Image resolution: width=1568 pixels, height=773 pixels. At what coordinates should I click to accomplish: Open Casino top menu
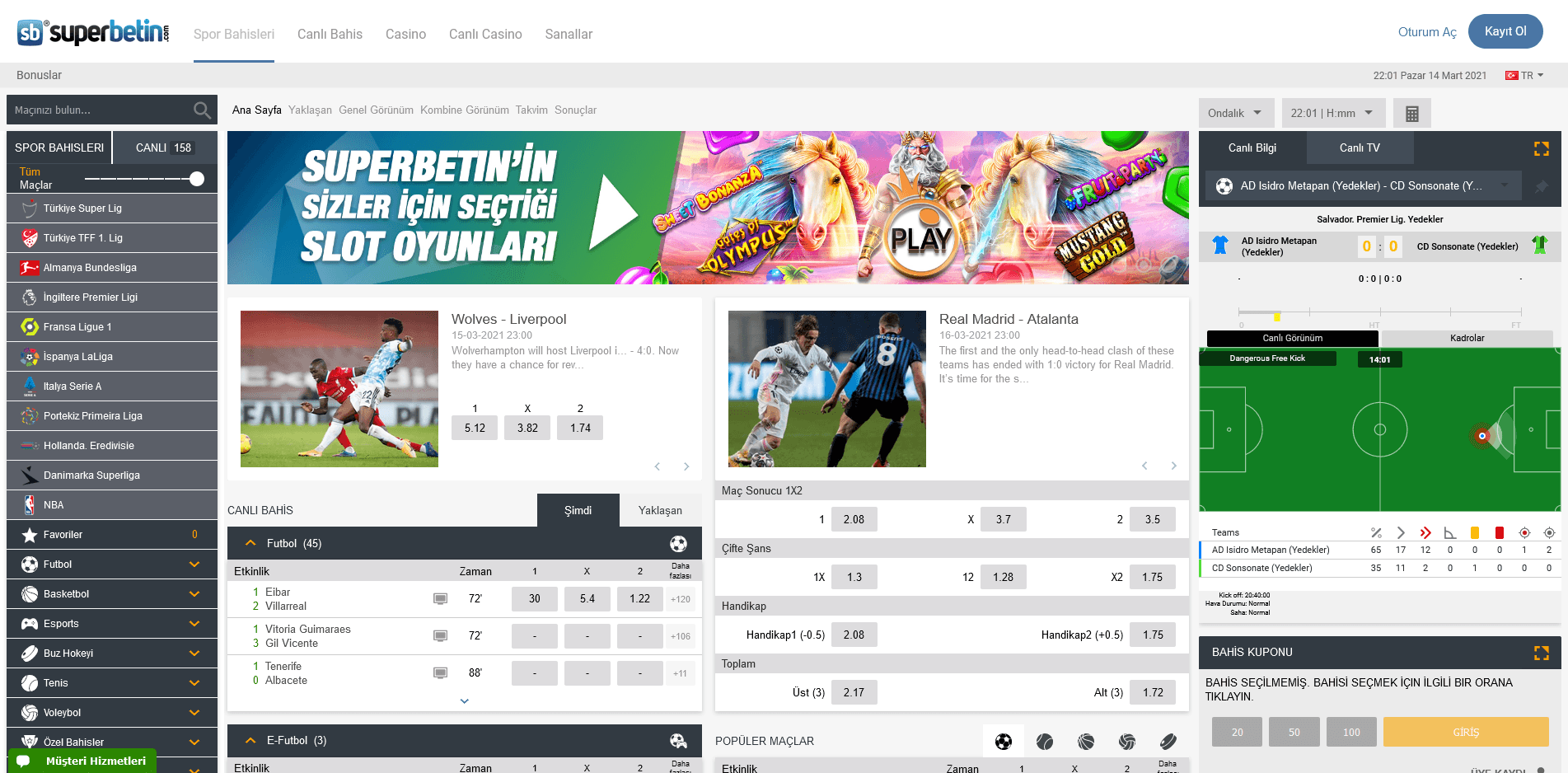pyautogui.click(x=405, y=34)
